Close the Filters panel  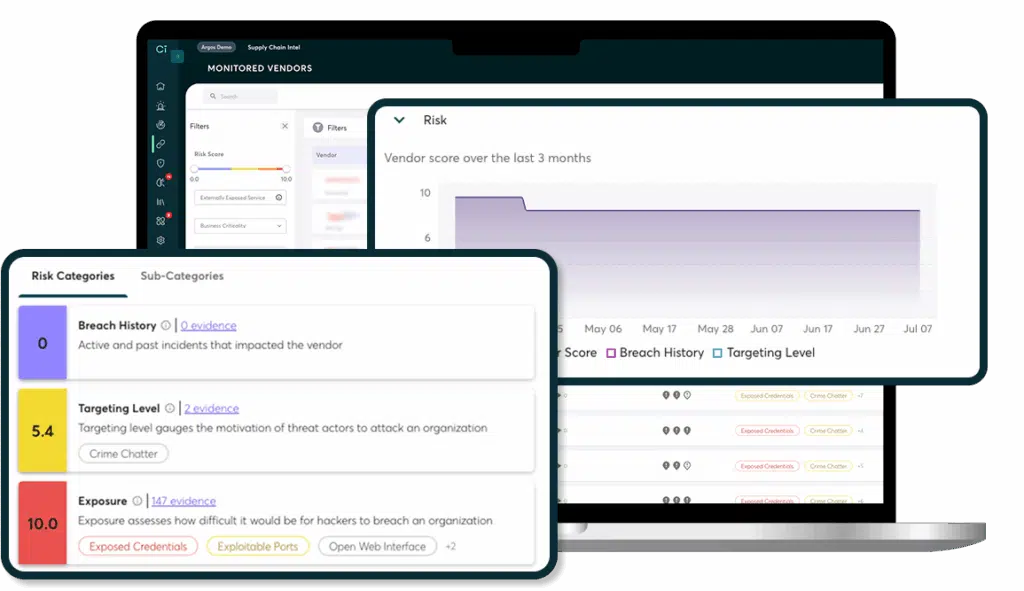point(284,127)
